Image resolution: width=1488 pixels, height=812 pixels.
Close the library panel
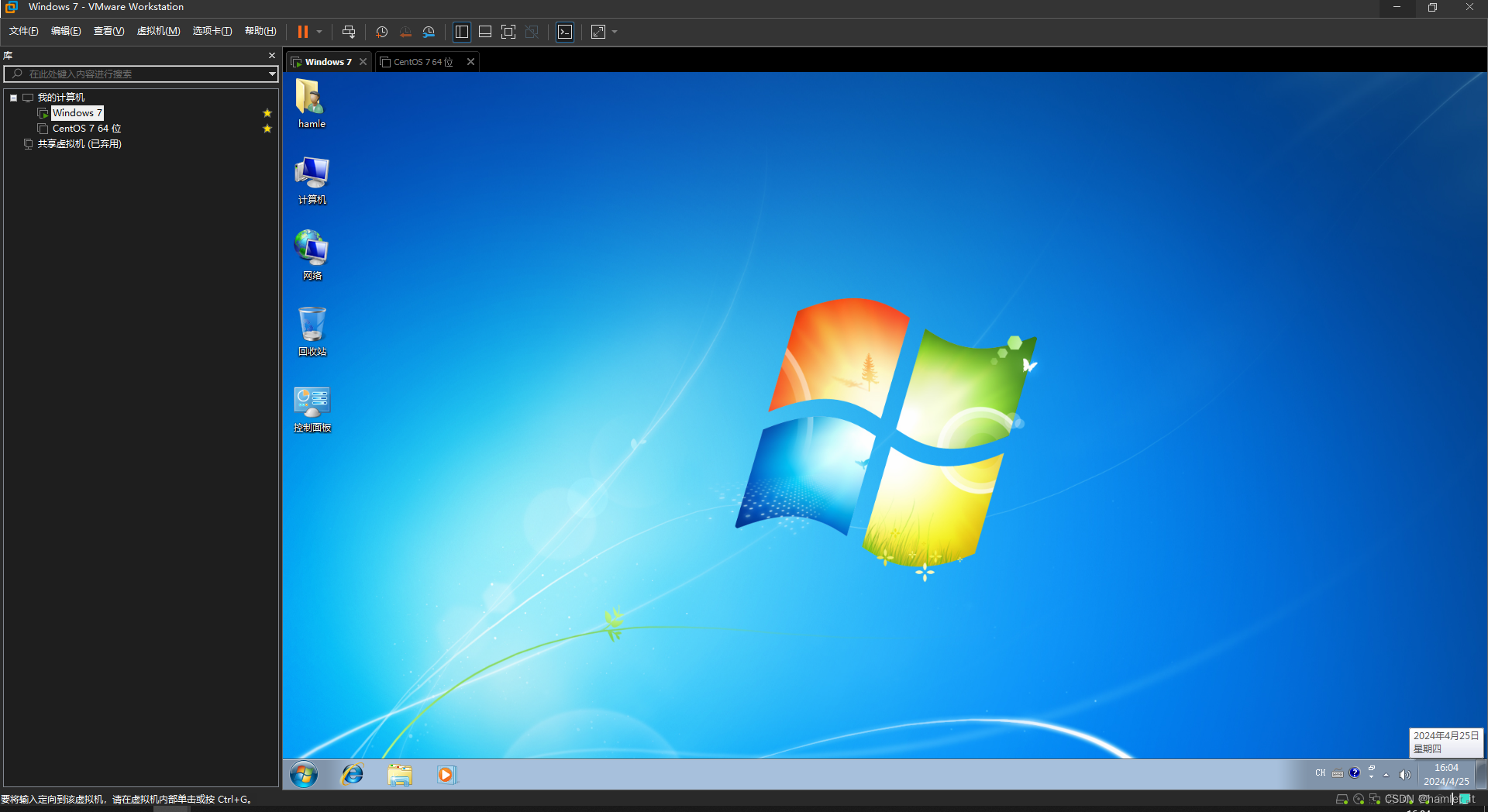click(x=272, y=56)
